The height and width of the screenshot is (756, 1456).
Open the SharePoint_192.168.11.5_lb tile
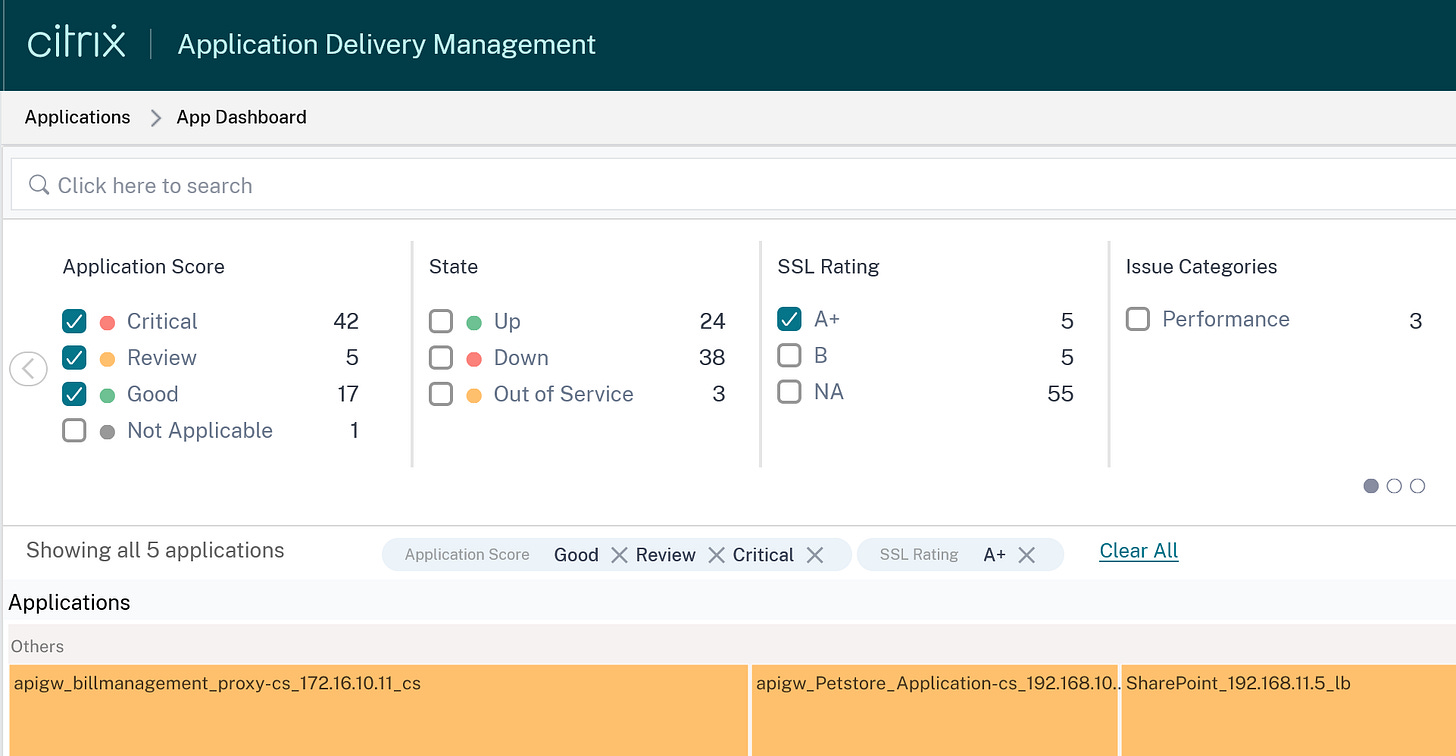click(x=1289, y=710)
